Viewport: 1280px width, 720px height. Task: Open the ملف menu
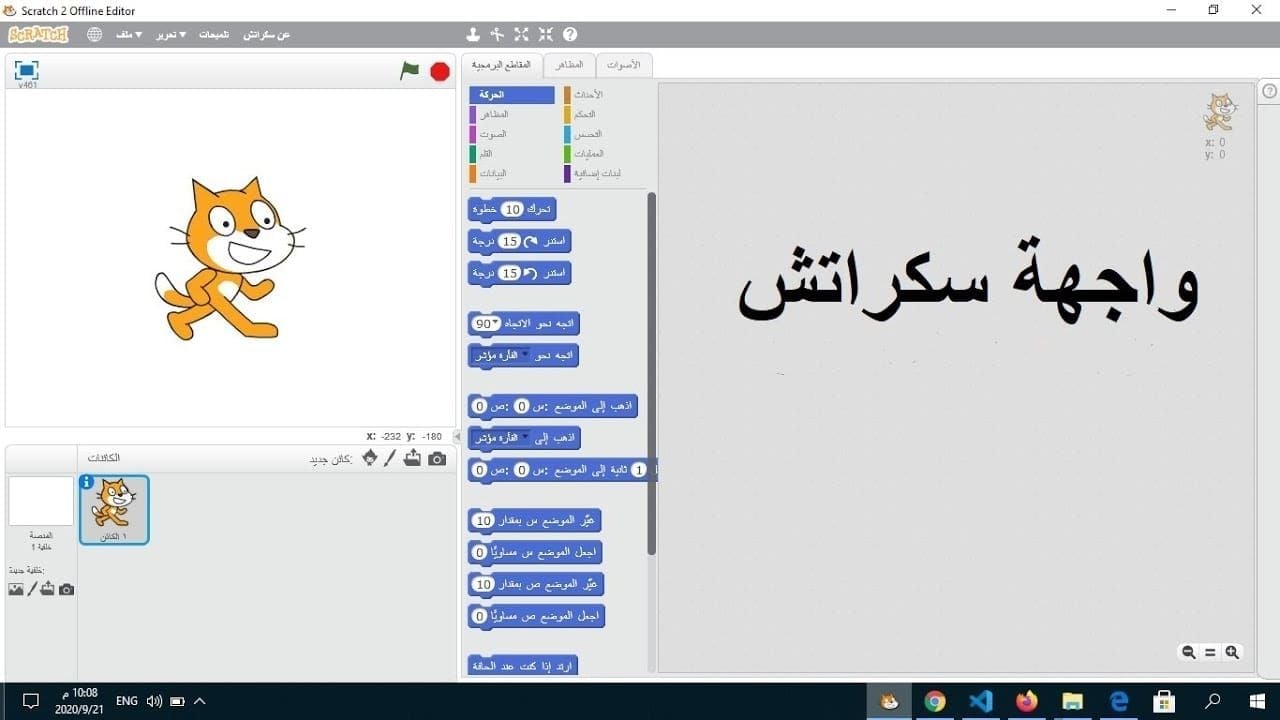[128, 33]
